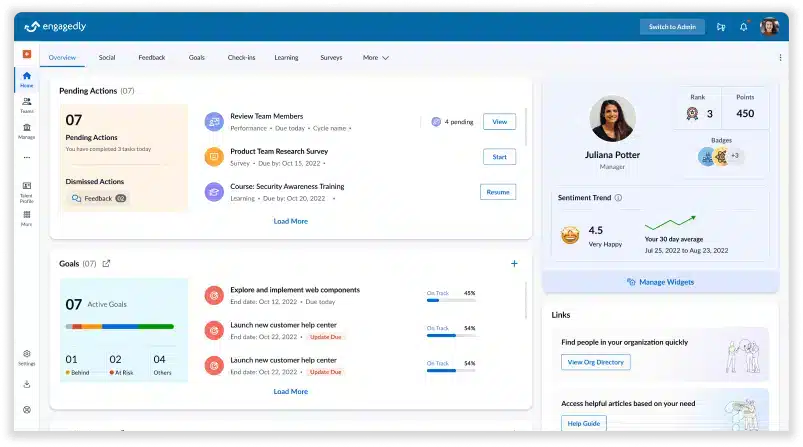Switch to the Feedback tab
Viewport: 803px width, 447px height.
tap(152, 58)
